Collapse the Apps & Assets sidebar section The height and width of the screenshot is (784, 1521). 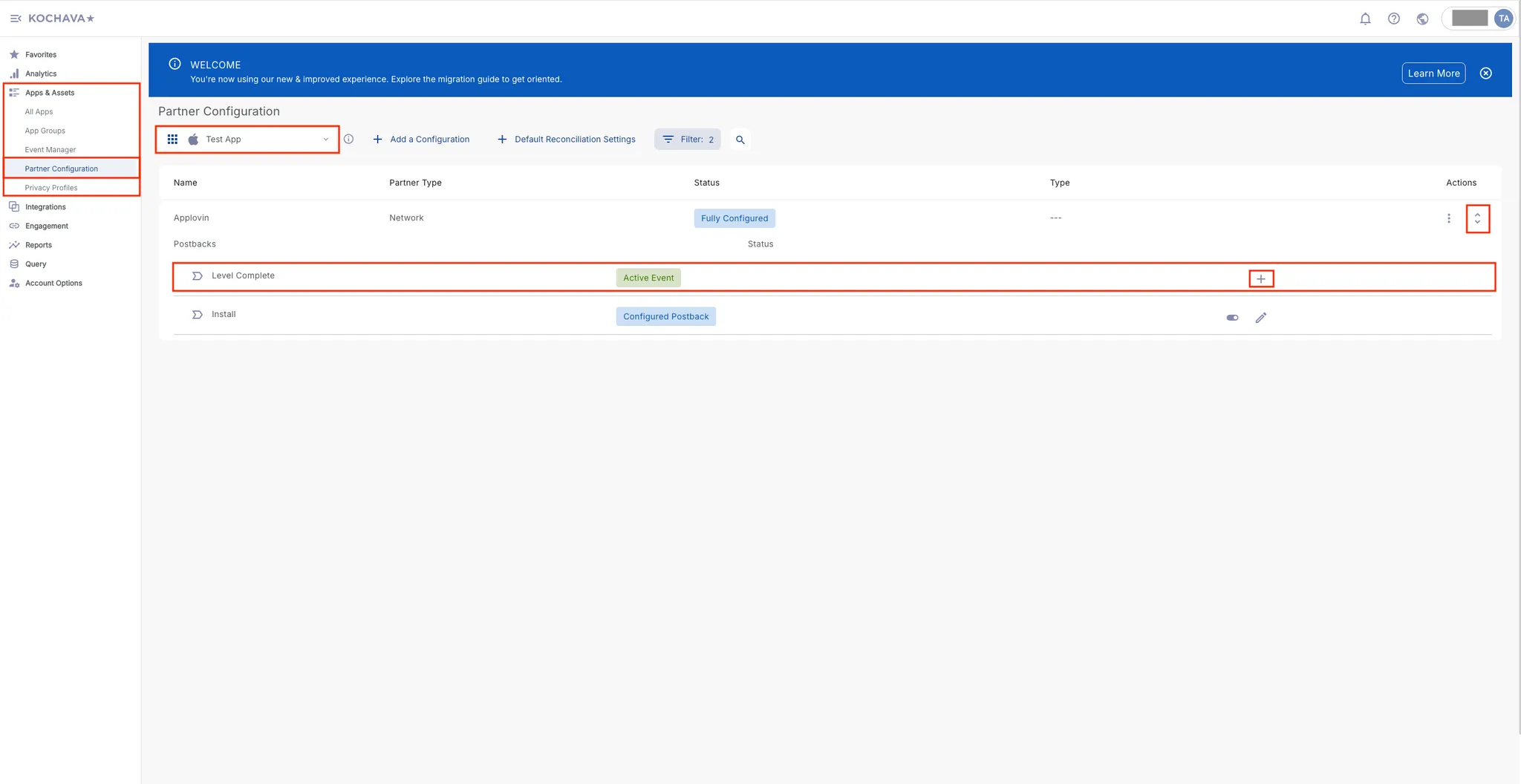50,93
